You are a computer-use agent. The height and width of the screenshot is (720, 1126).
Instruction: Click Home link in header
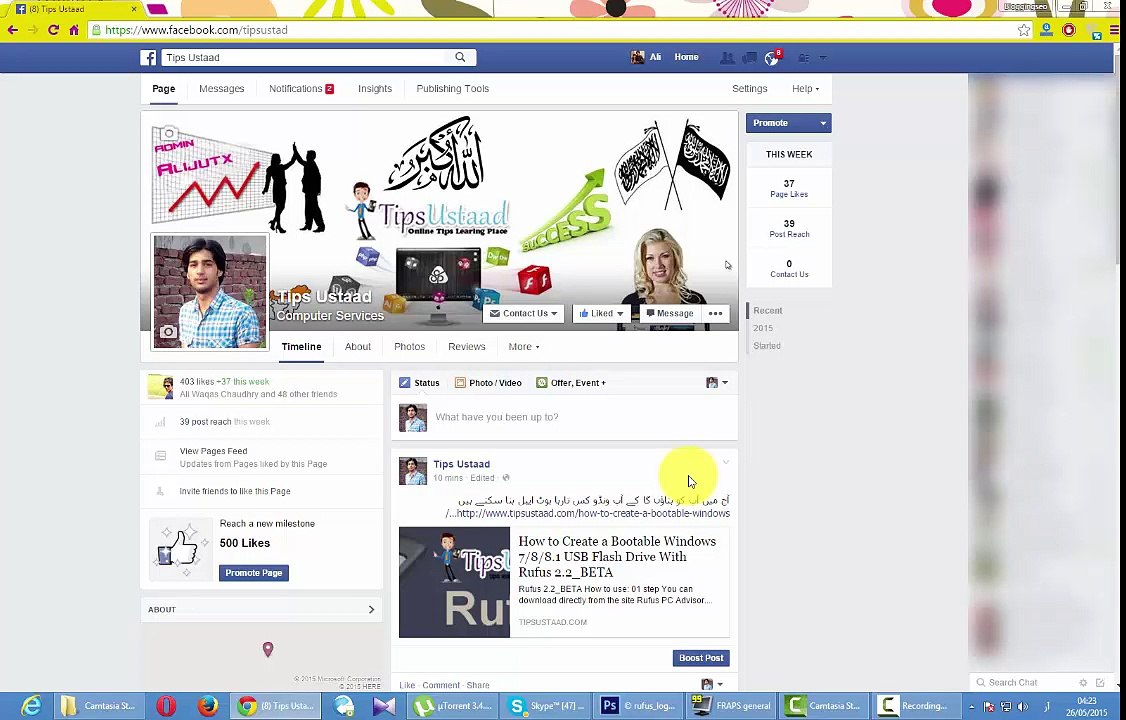[687, 57]
